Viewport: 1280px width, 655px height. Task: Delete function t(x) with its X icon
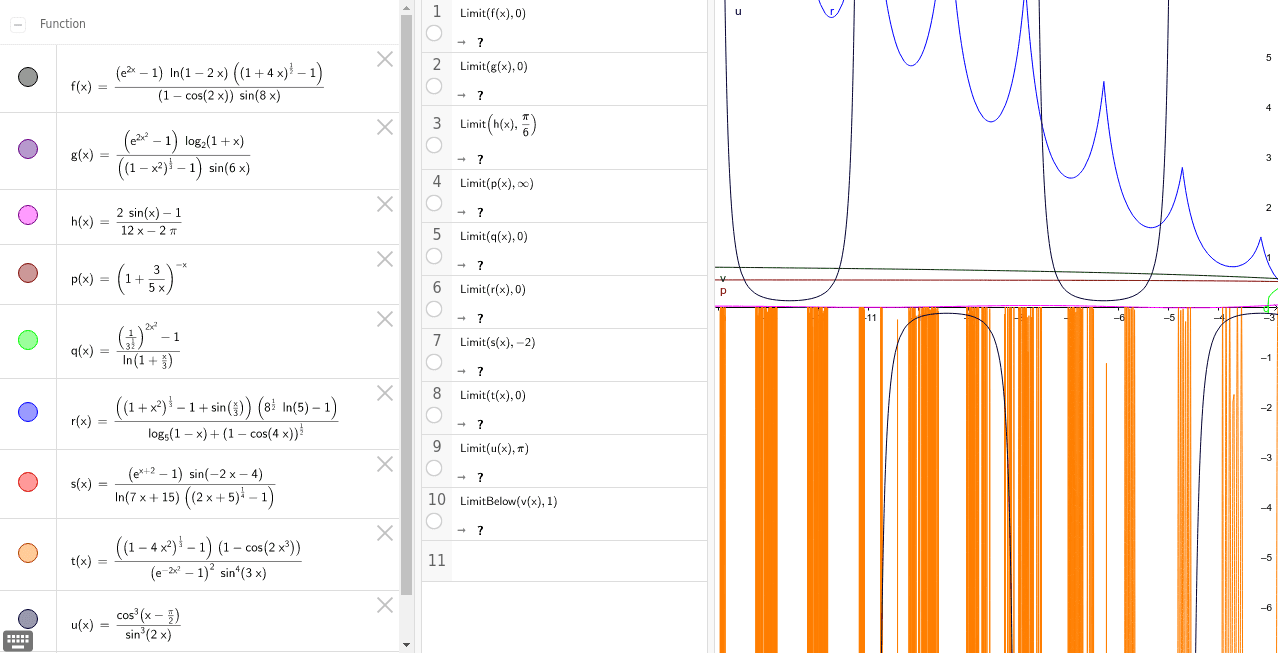pos(385,533)
